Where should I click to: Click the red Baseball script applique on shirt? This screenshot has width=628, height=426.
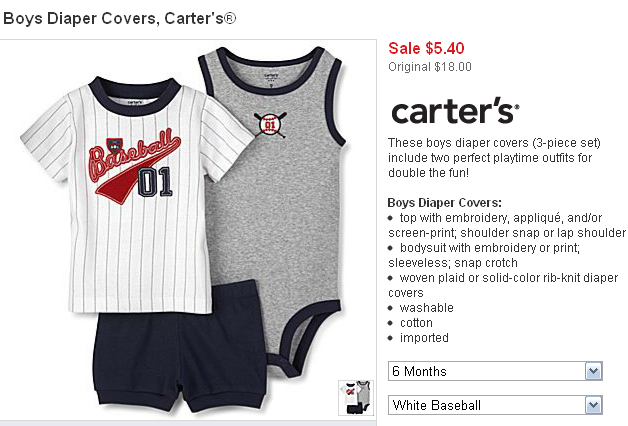pyautogui.click(x=132, y=161)
